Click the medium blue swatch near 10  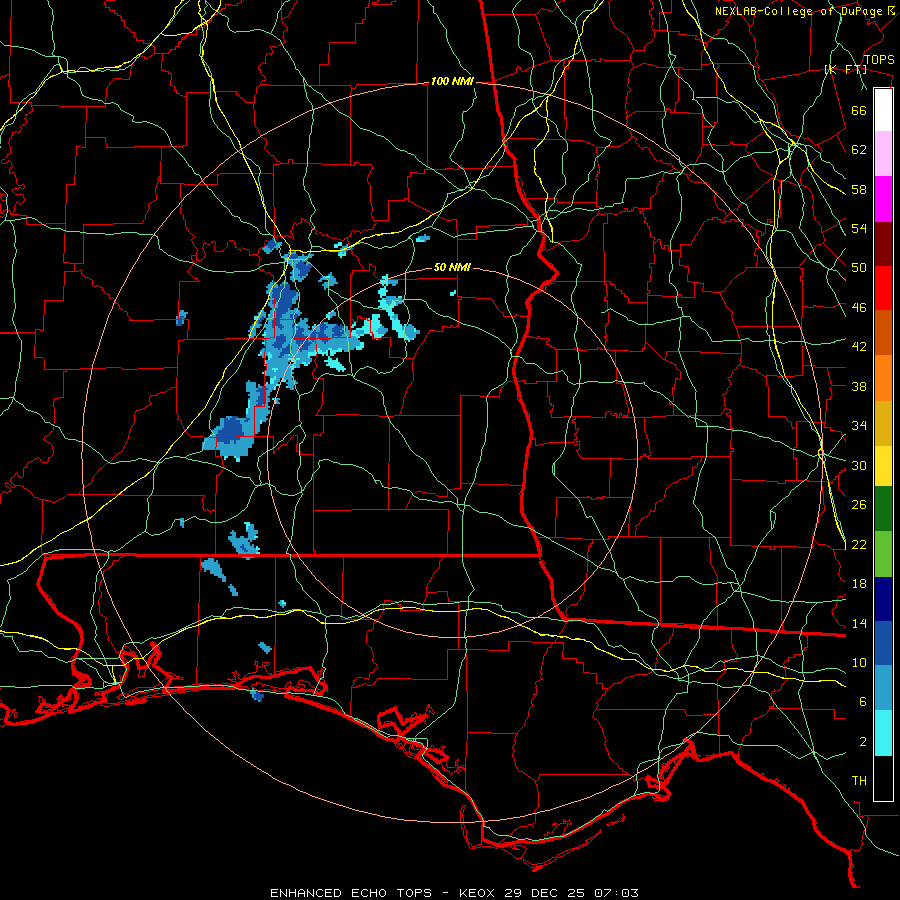pos(883,644)
